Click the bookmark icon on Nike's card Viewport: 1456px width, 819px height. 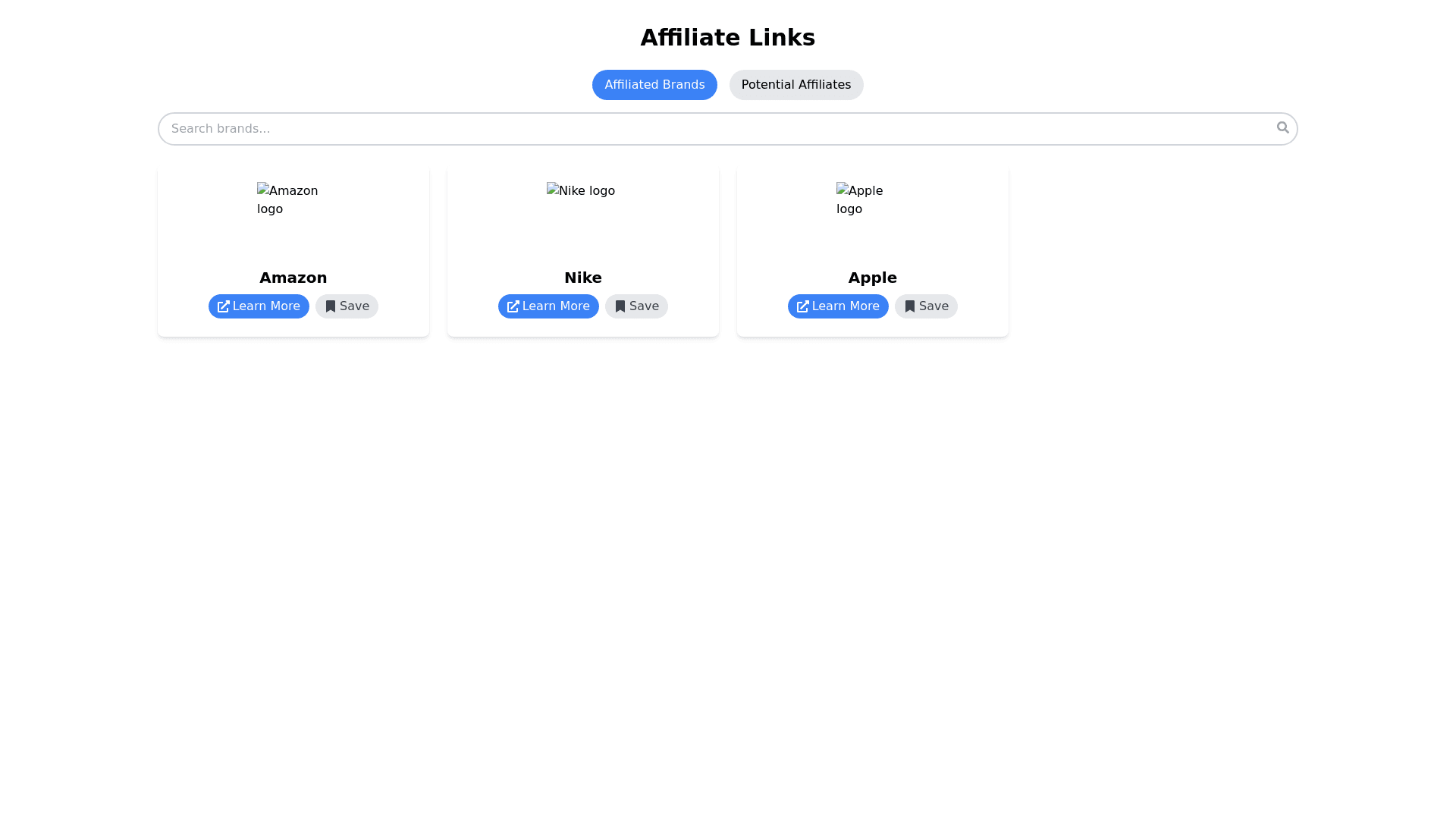620,307
